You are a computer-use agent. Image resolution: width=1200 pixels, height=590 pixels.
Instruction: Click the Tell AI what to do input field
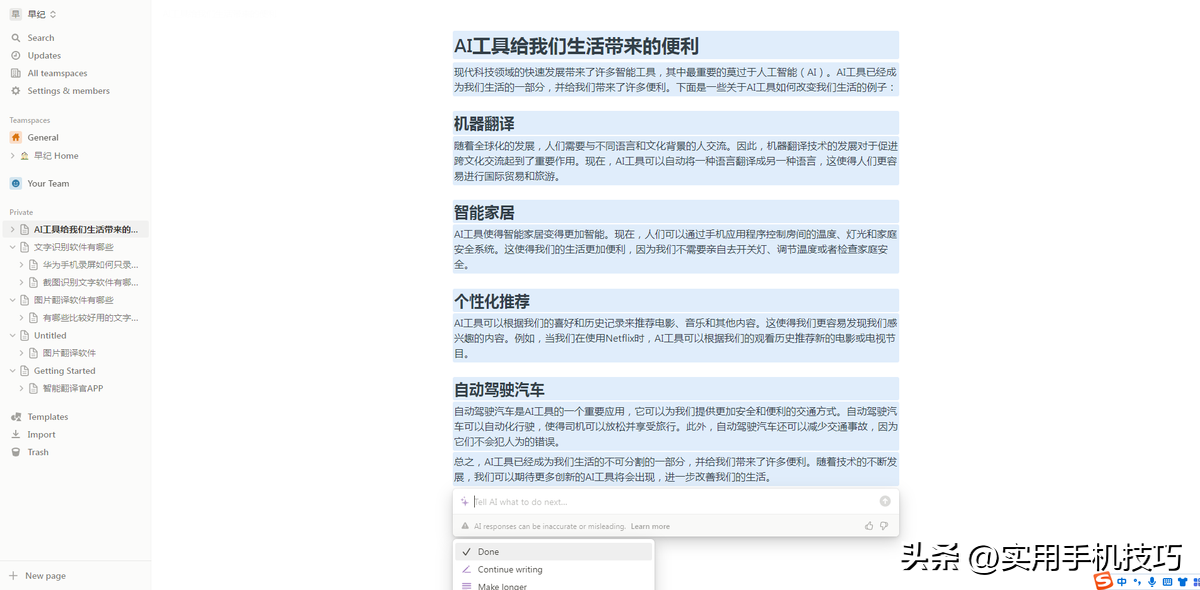click(x=600, y=501)
